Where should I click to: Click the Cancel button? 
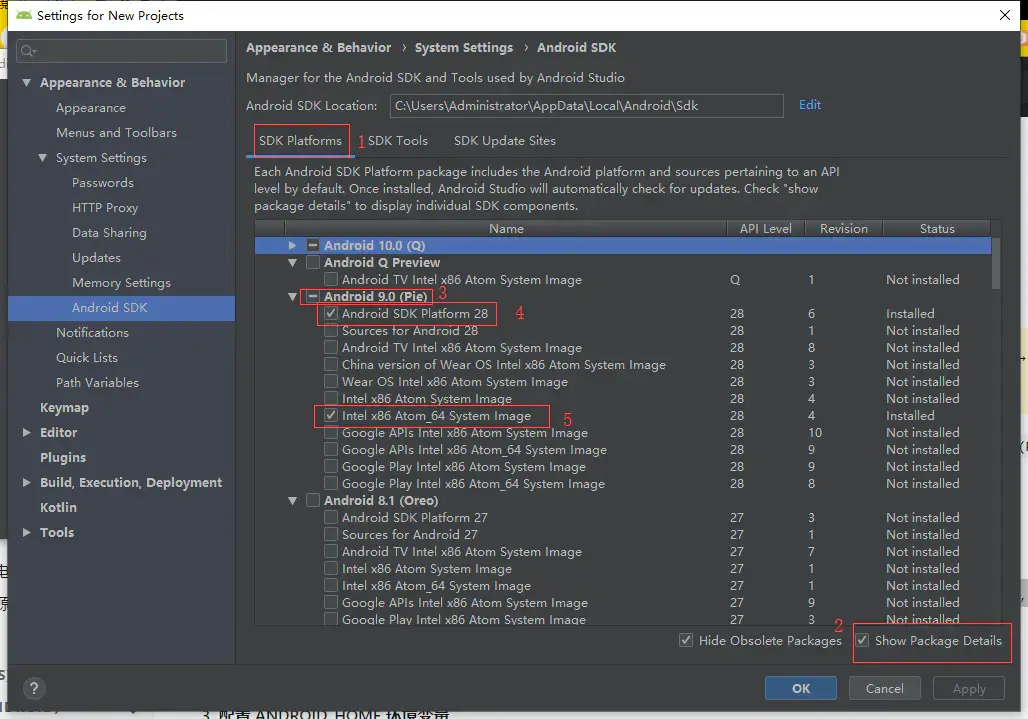[884, 688]
